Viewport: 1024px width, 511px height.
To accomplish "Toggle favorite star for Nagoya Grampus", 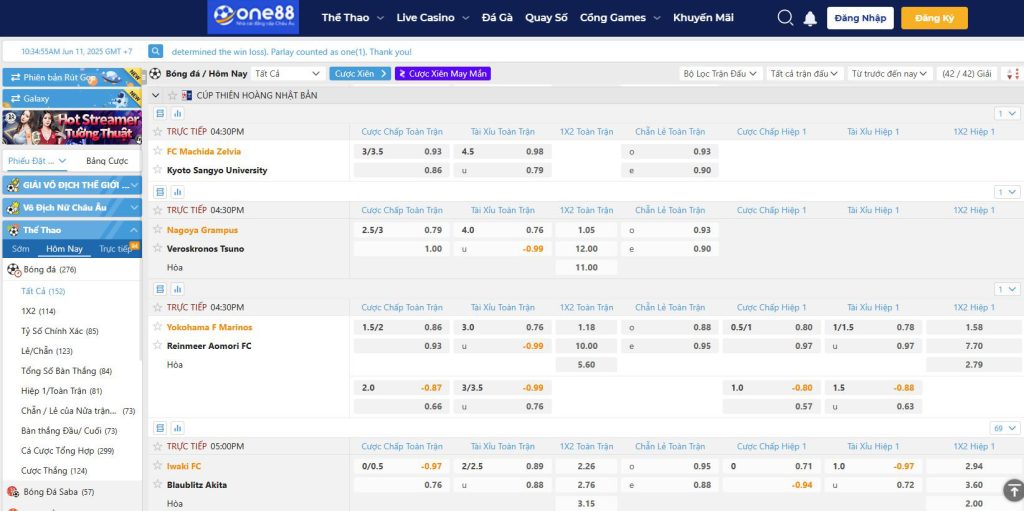I will click(157, 229).
